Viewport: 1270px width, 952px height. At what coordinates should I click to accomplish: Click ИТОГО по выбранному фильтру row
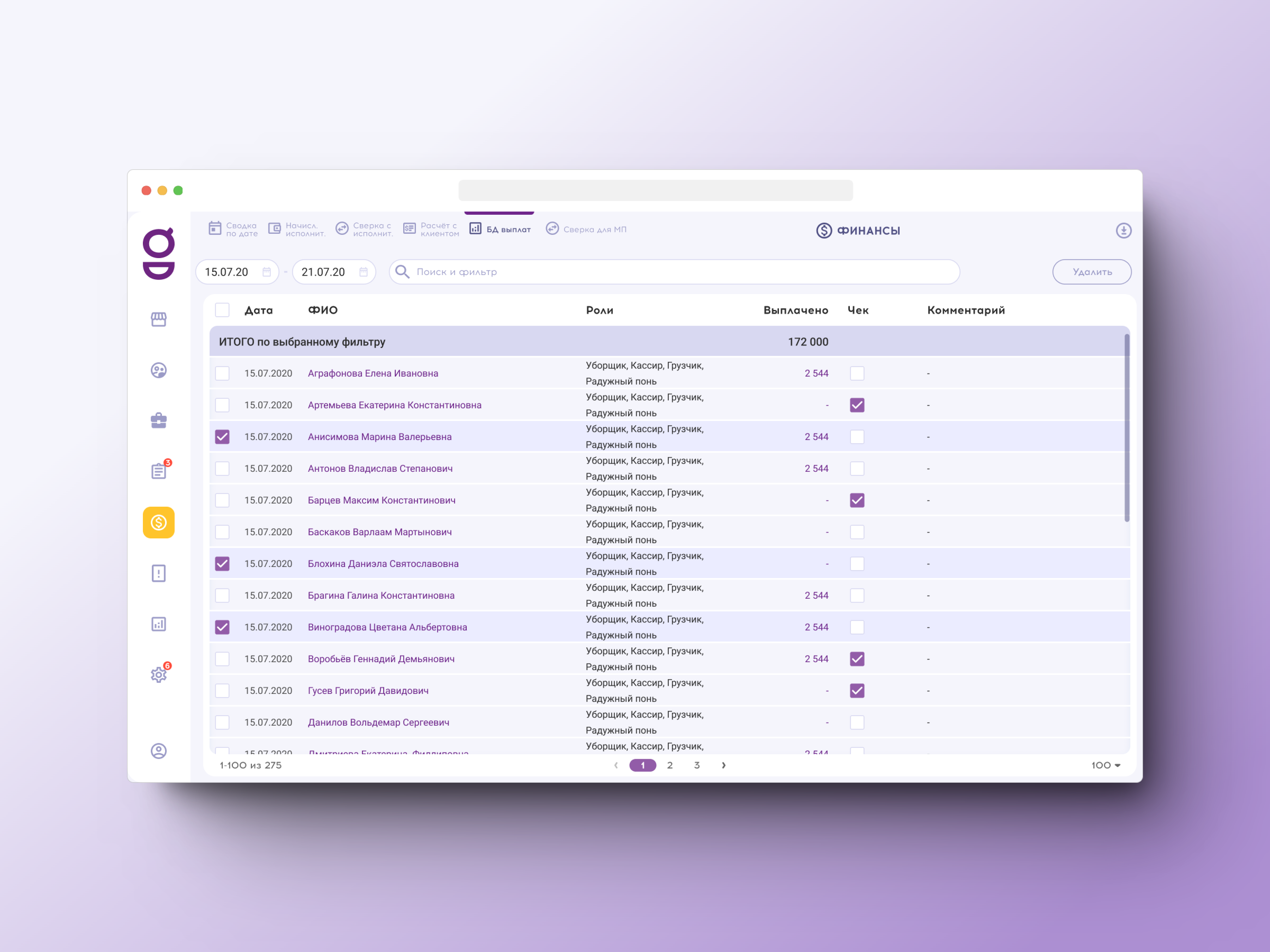tap(670, 341)
